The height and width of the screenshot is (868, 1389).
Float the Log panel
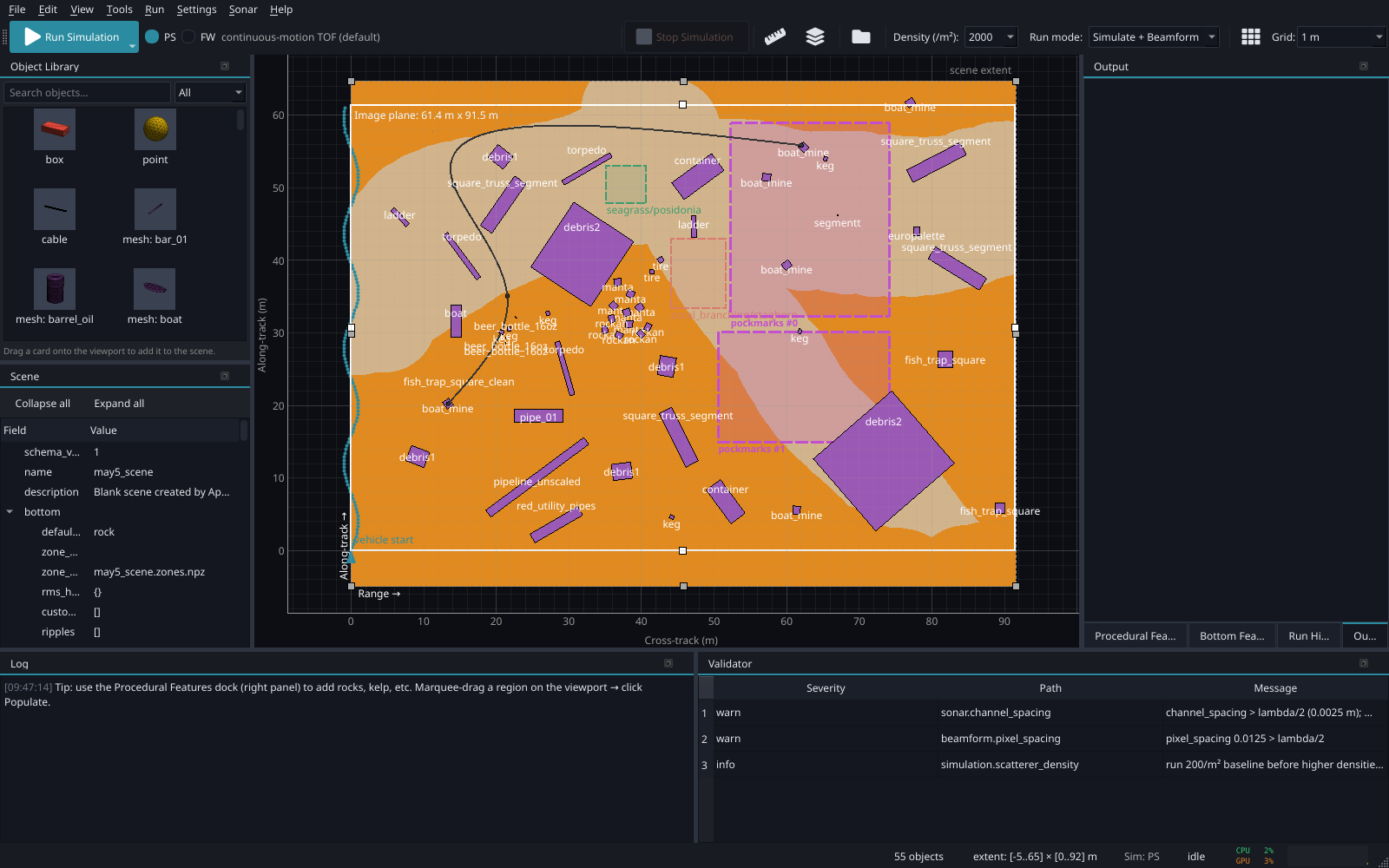(x=668, y=663)
